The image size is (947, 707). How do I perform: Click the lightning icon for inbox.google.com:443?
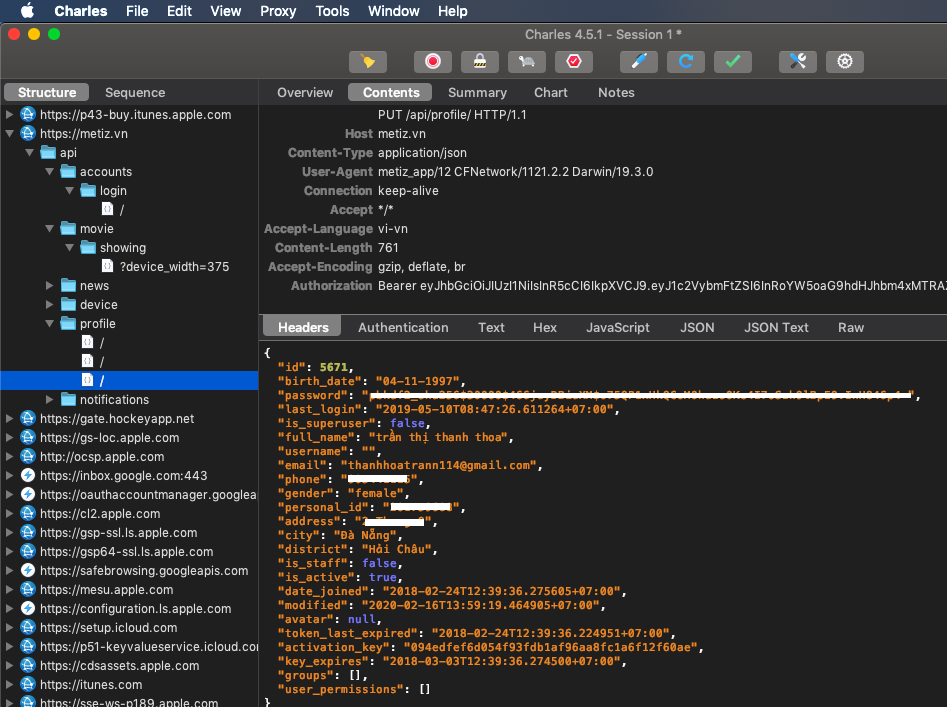tap(28, 476)
